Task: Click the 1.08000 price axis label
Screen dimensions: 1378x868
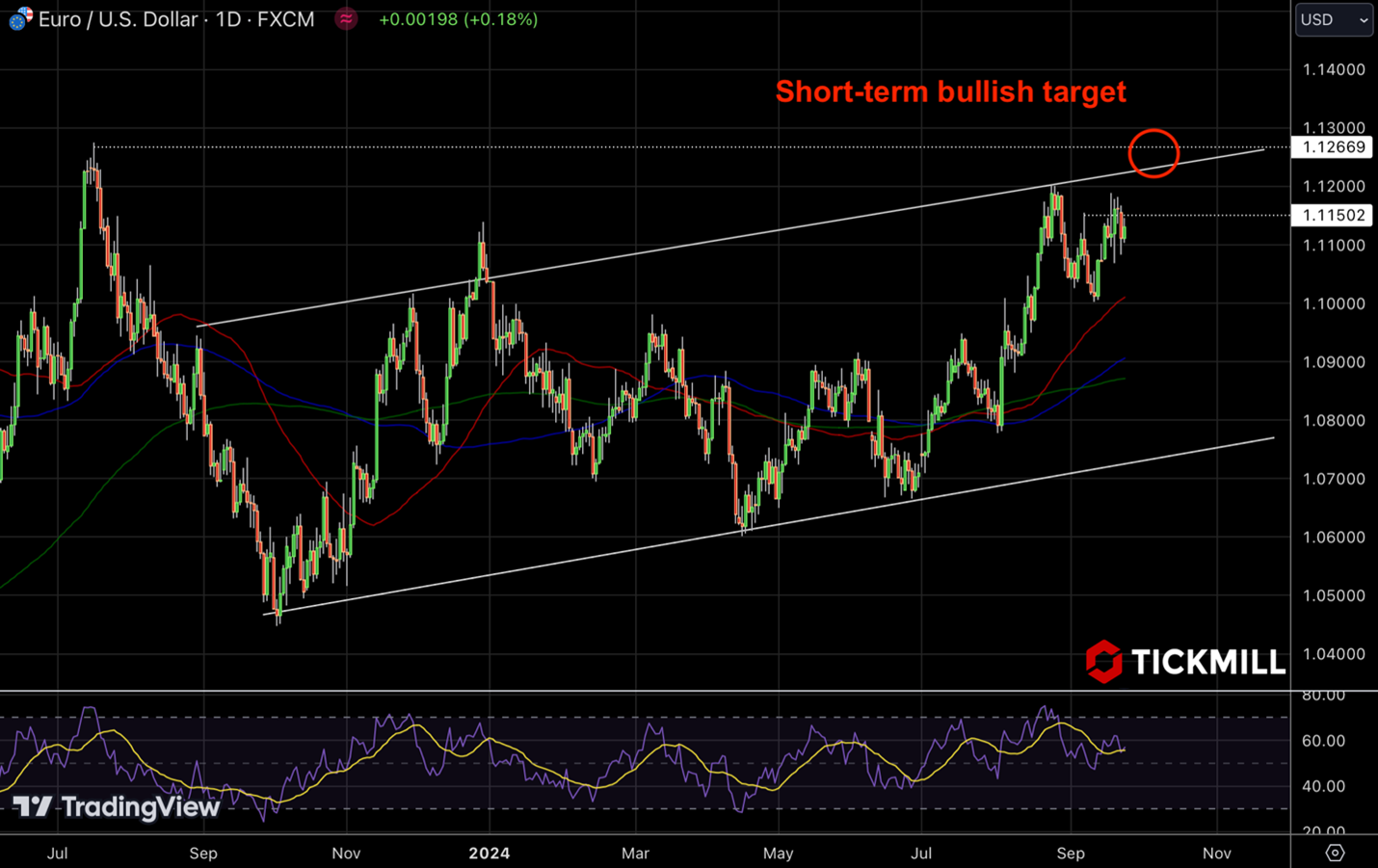Action: click(x=1334, y=420)
